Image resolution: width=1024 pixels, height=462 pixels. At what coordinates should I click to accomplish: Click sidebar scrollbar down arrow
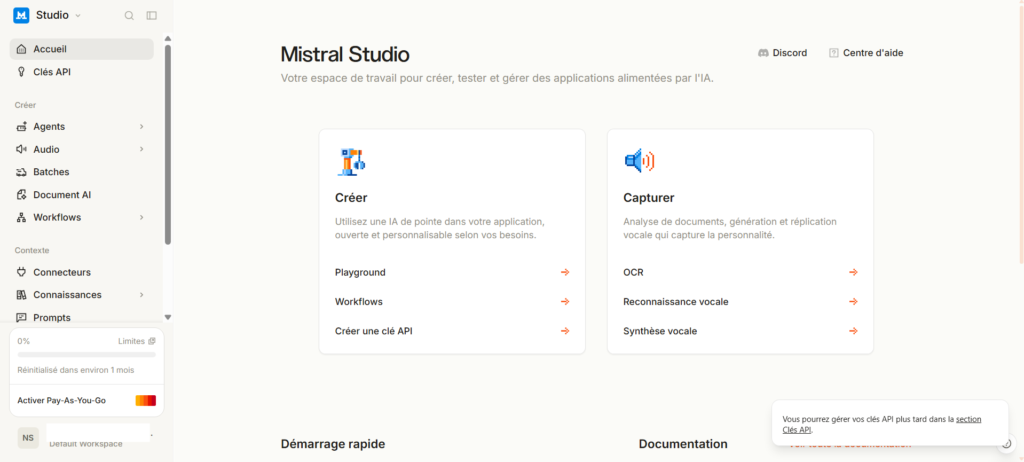point(168,317)
